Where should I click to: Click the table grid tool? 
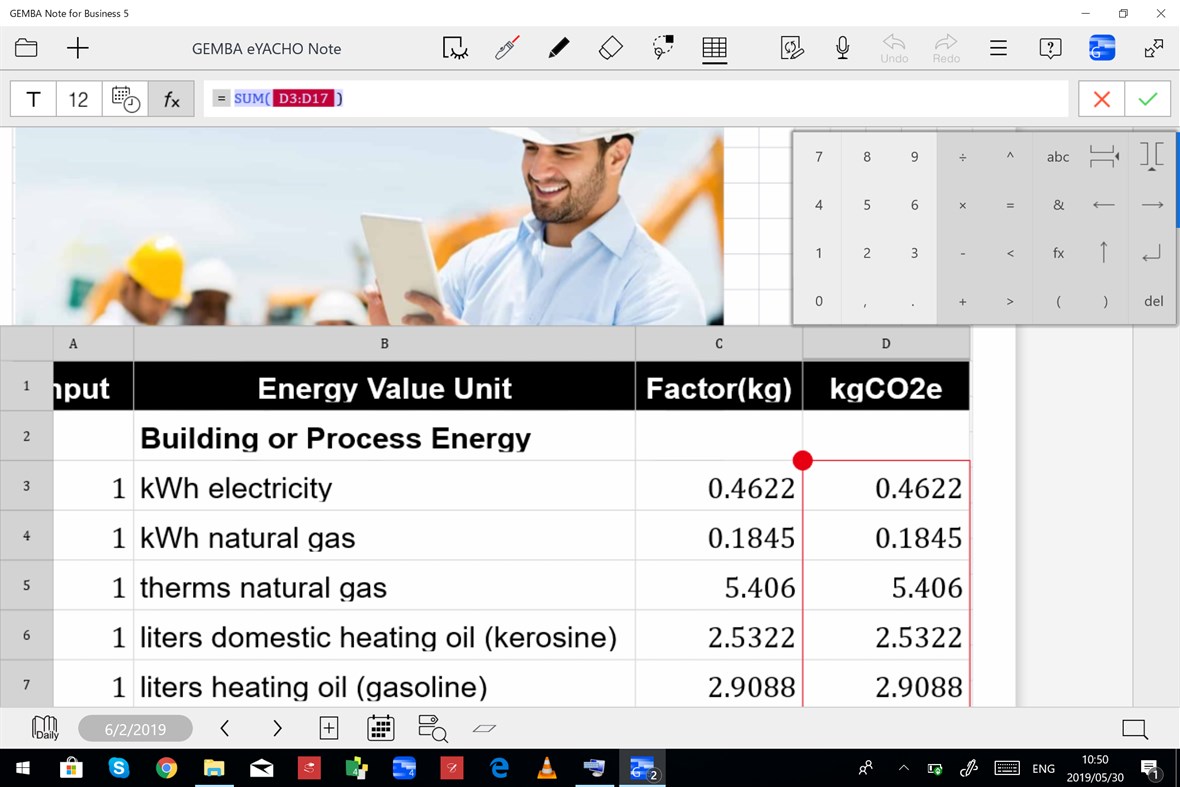point(714,48)
